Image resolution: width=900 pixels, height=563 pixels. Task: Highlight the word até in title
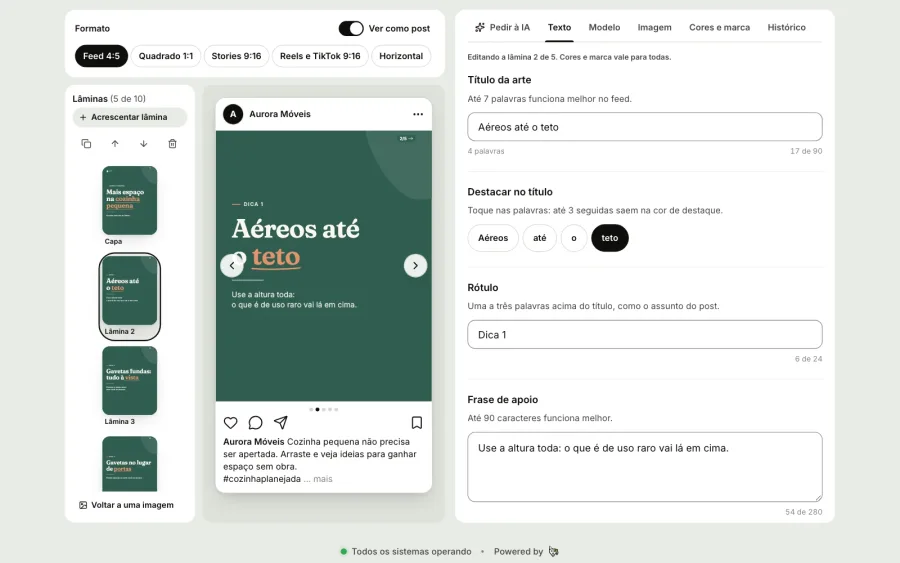540,238
